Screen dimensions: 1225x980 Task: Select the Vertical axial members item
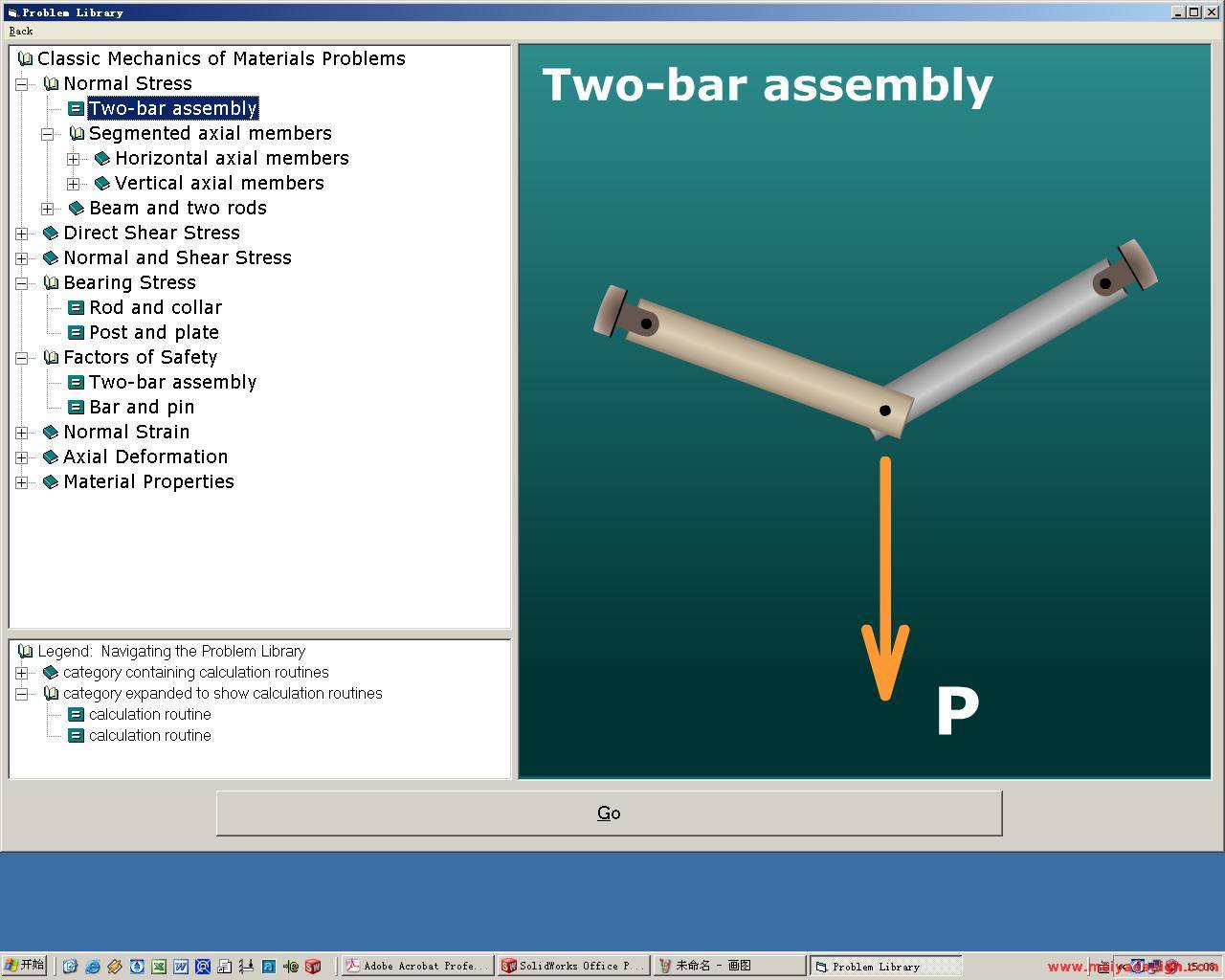pyautogui.click(x=219, y=184)
